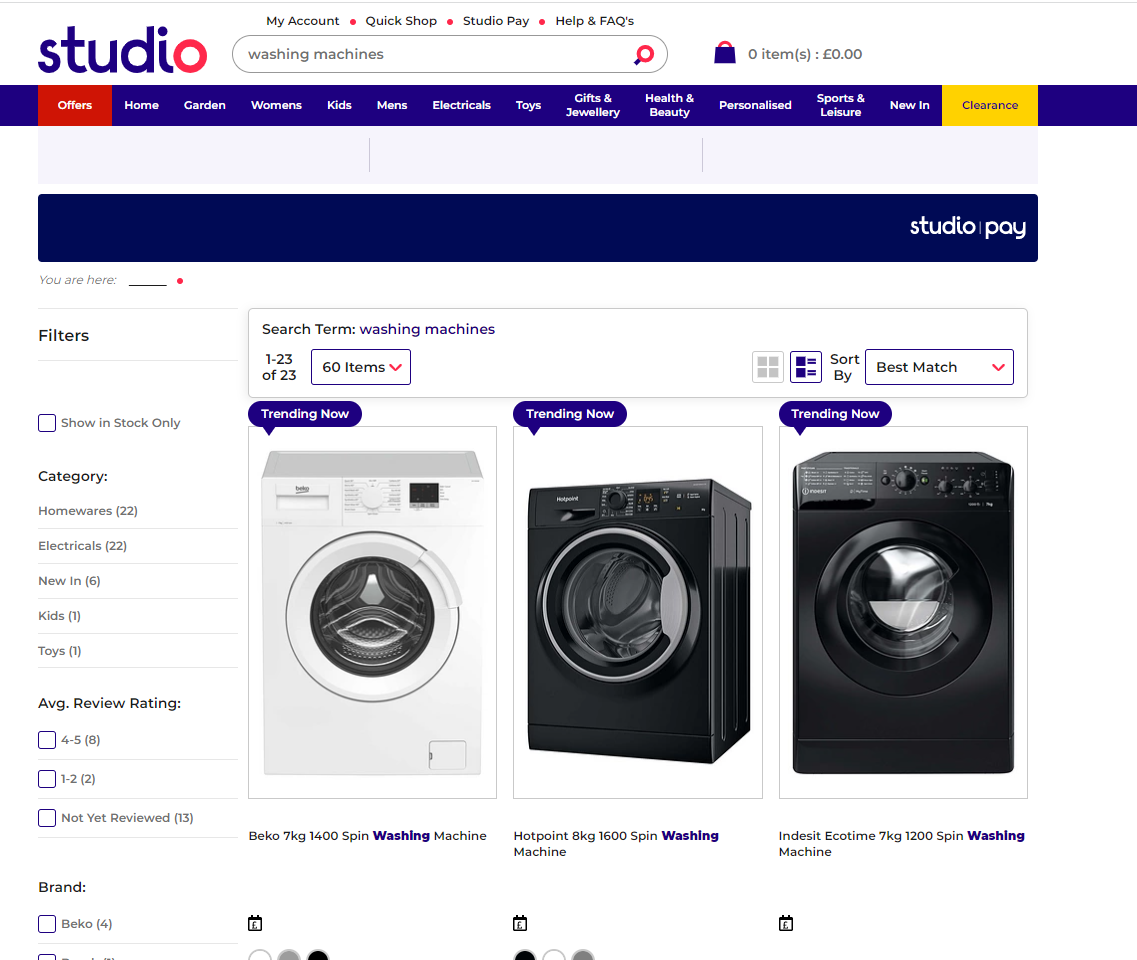Click the payment calendar icon under the Hotpoint washer

click(x=520, y=922)
